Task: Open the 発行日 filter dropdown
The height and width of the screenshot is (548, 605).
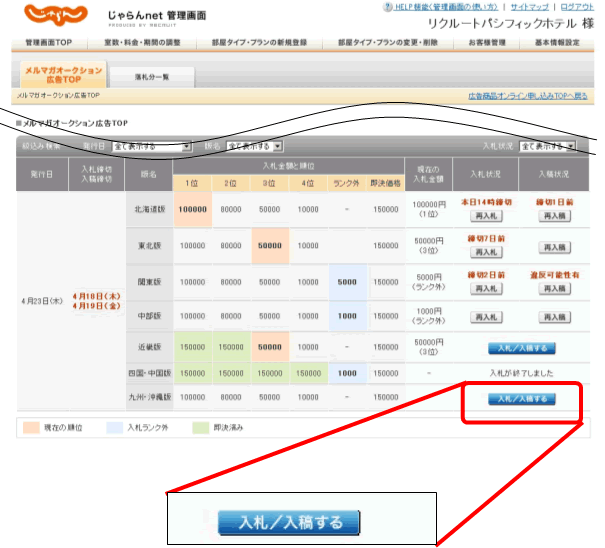Action: pos(152,147)
